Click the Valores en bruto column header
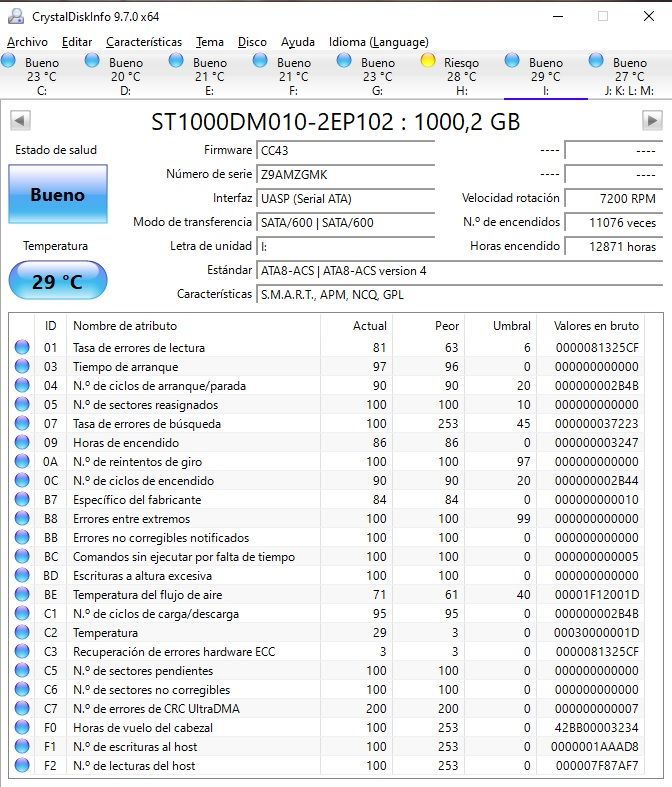The image size is (672, 787). pyautogui.click(x=591, y=325)
